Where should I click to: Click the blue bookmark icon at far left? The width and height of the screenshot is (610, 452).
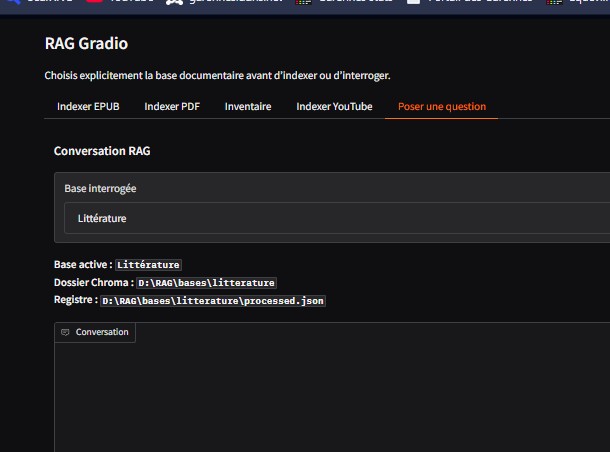[x=14, y=2]
